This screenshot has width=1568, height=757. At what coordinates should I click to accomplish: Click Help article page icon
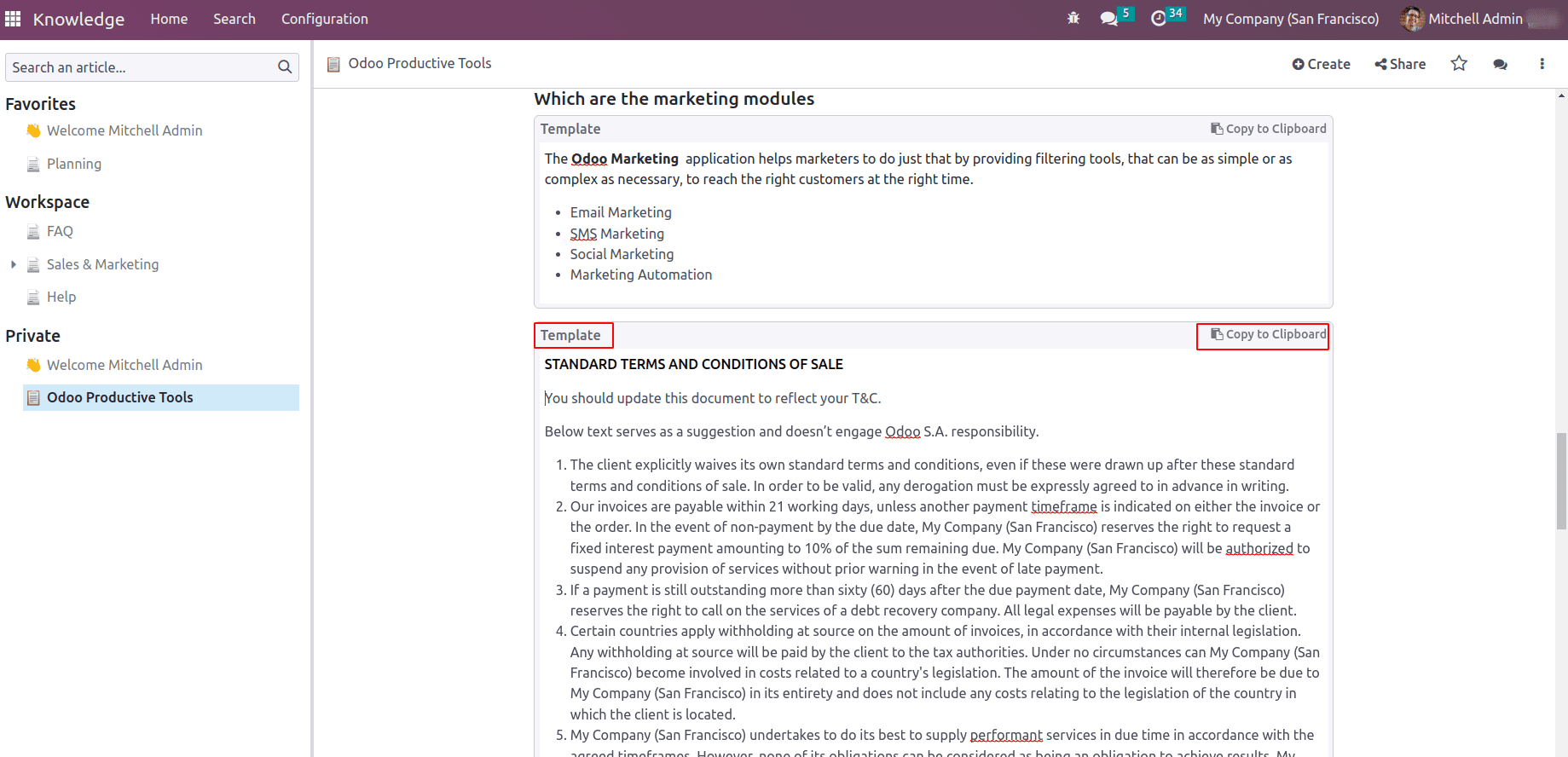pyautogui.click(x=33, y=297)
